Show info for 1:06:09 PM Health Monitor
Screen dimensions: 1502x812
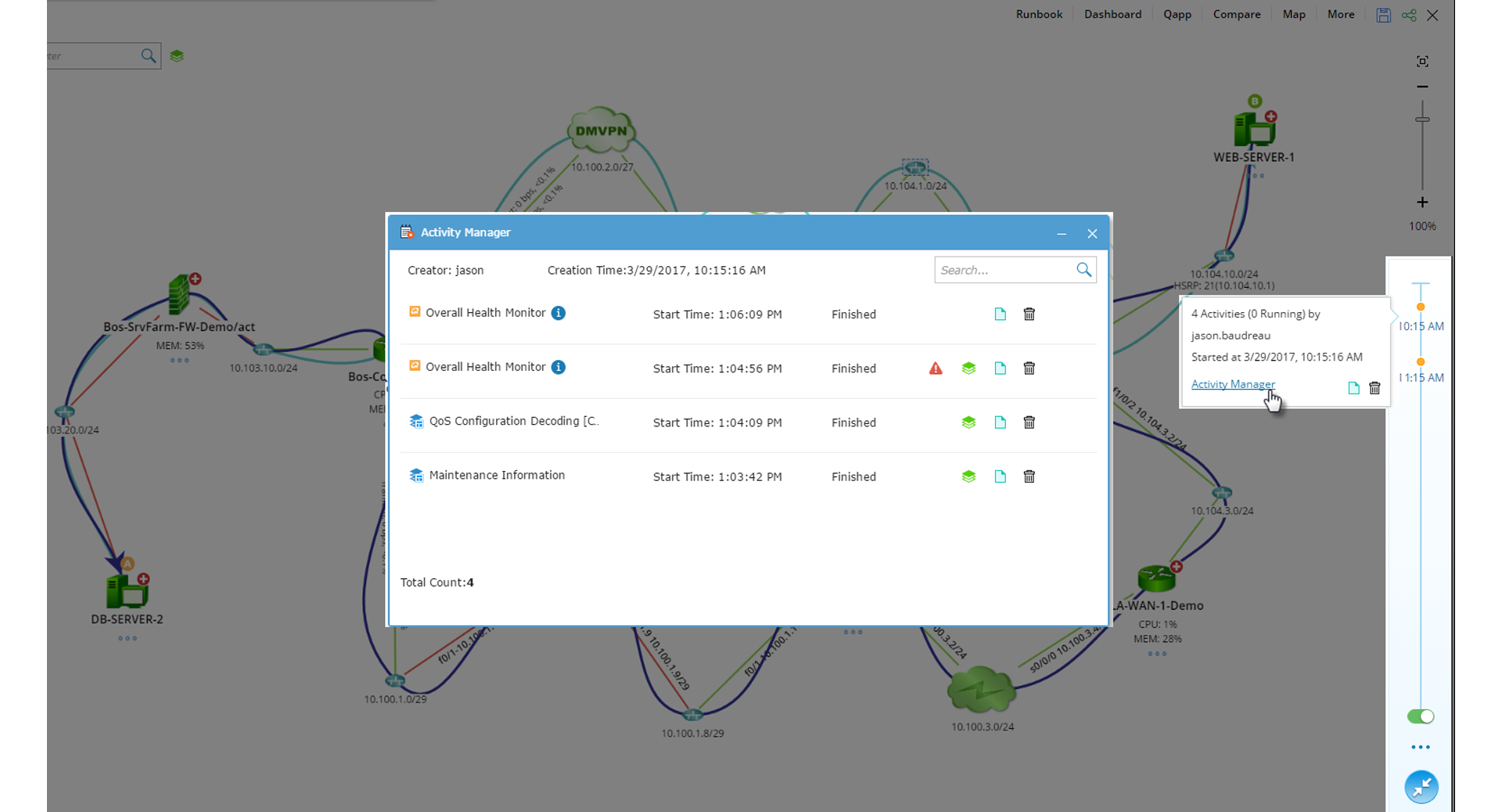[559, 313]
